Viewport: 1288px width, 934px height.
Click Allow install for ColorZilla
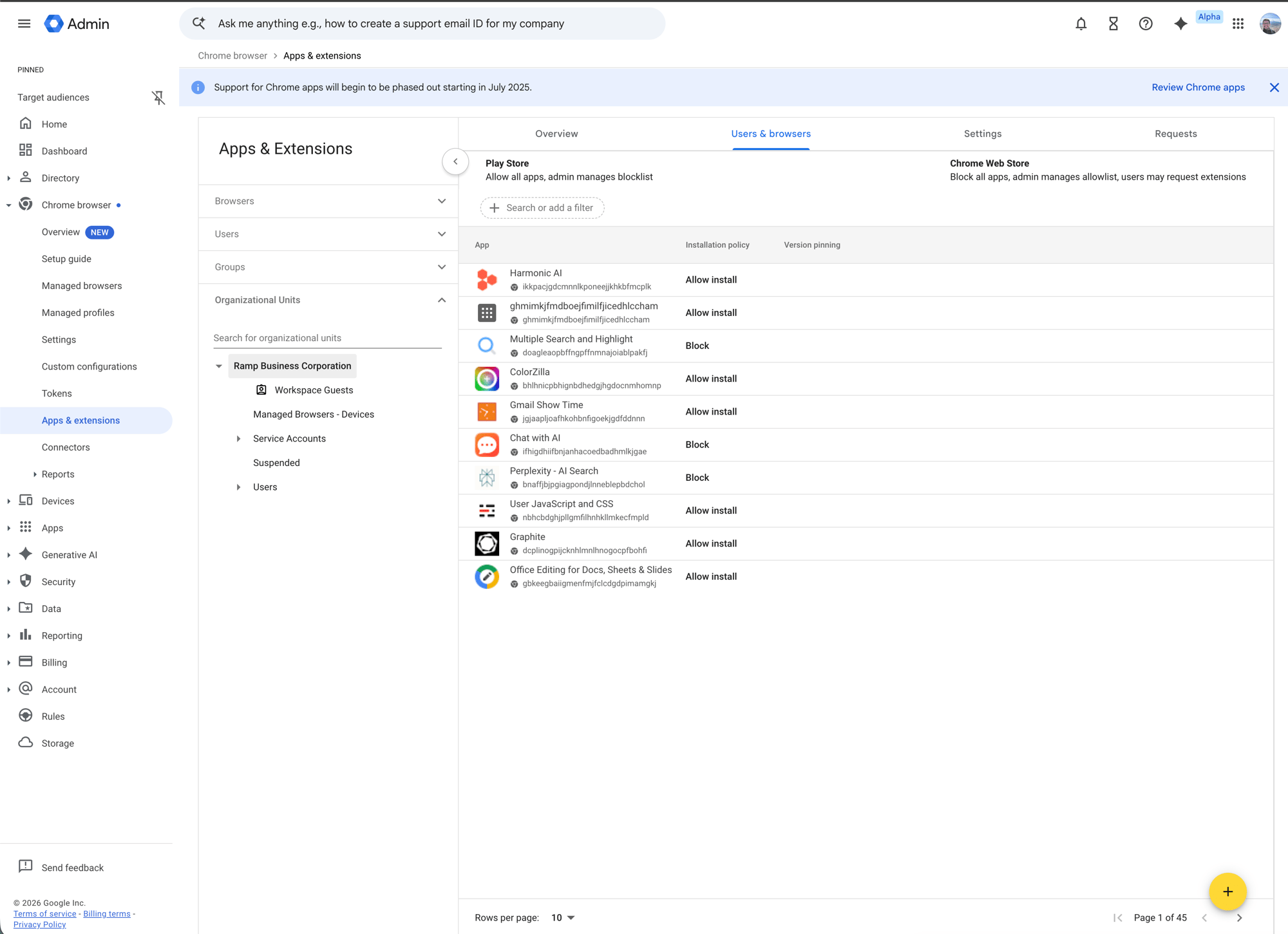tap(711, 378)
